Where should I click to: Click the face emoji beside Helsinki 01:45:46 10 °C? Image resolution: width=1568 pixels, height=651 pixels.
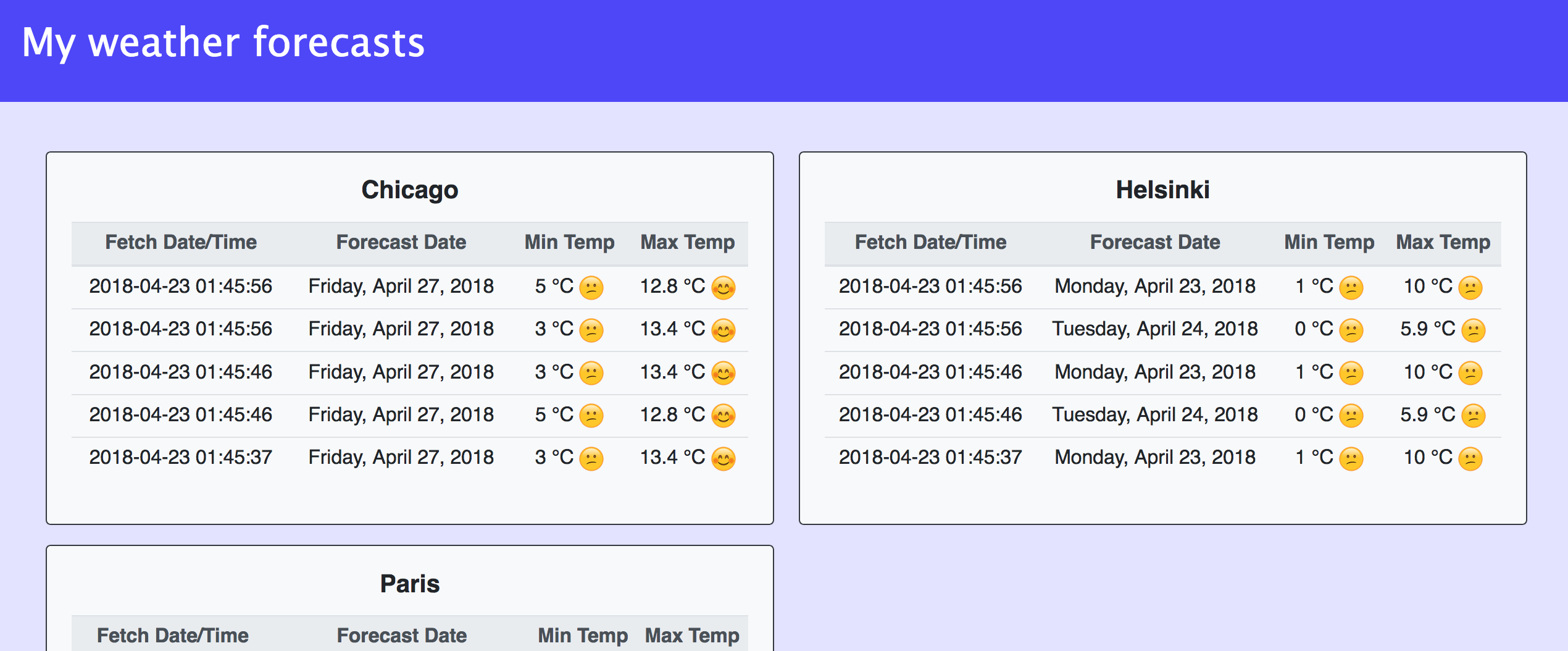point(1470,373)
